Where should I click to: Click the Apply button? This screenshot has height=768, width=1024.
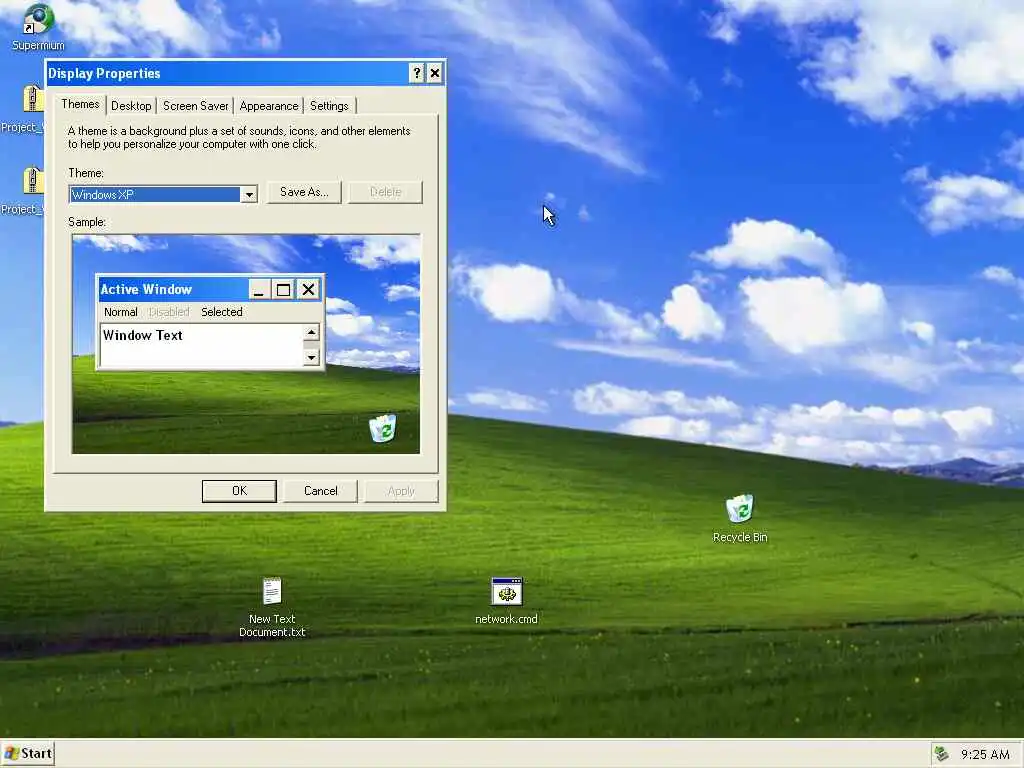(x=401, y=491)
